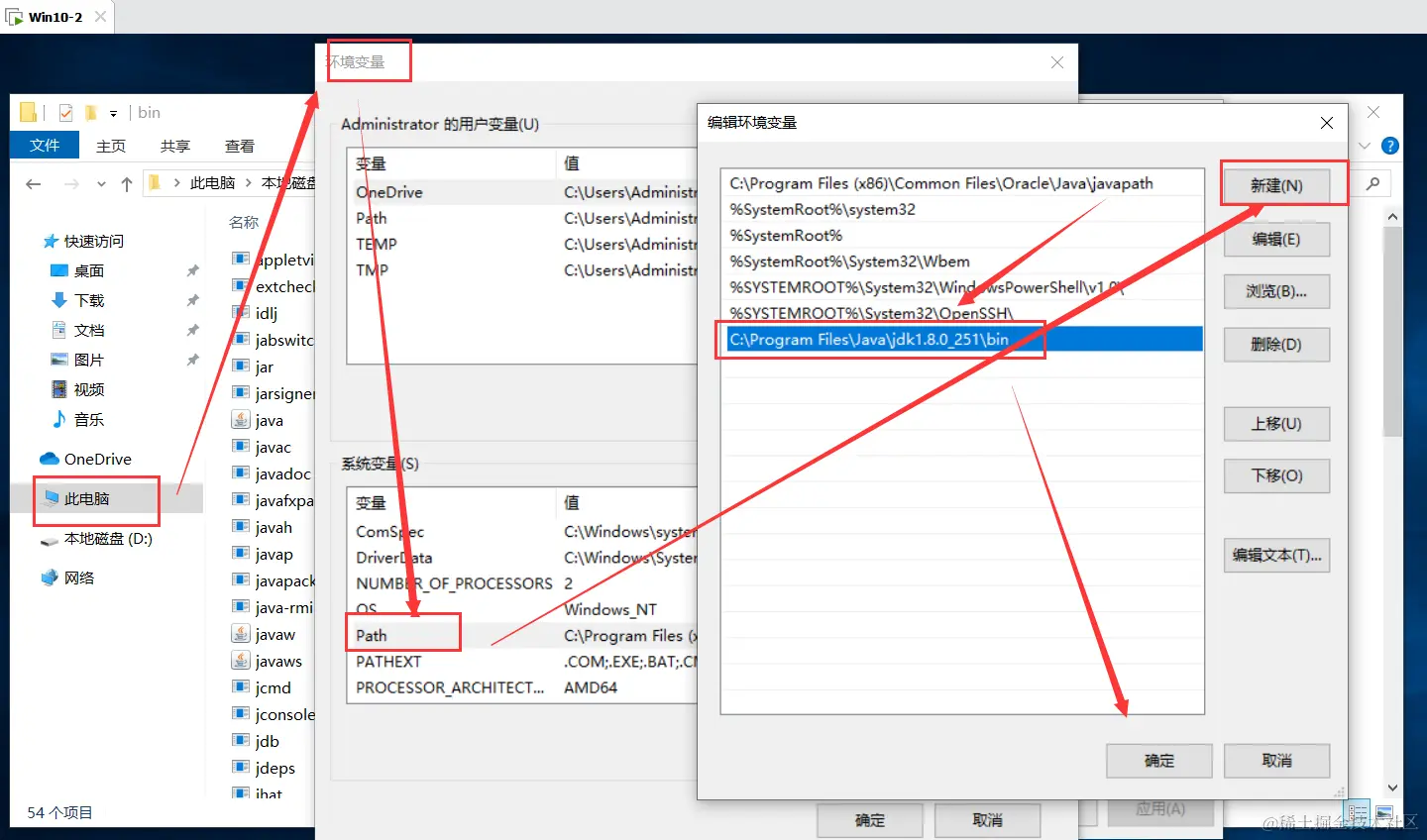The width and height of the screenshot is (1427, 840).
Task: Select the jdk1.8.0_251\bin path entry
Action: (x=961, y=339)
